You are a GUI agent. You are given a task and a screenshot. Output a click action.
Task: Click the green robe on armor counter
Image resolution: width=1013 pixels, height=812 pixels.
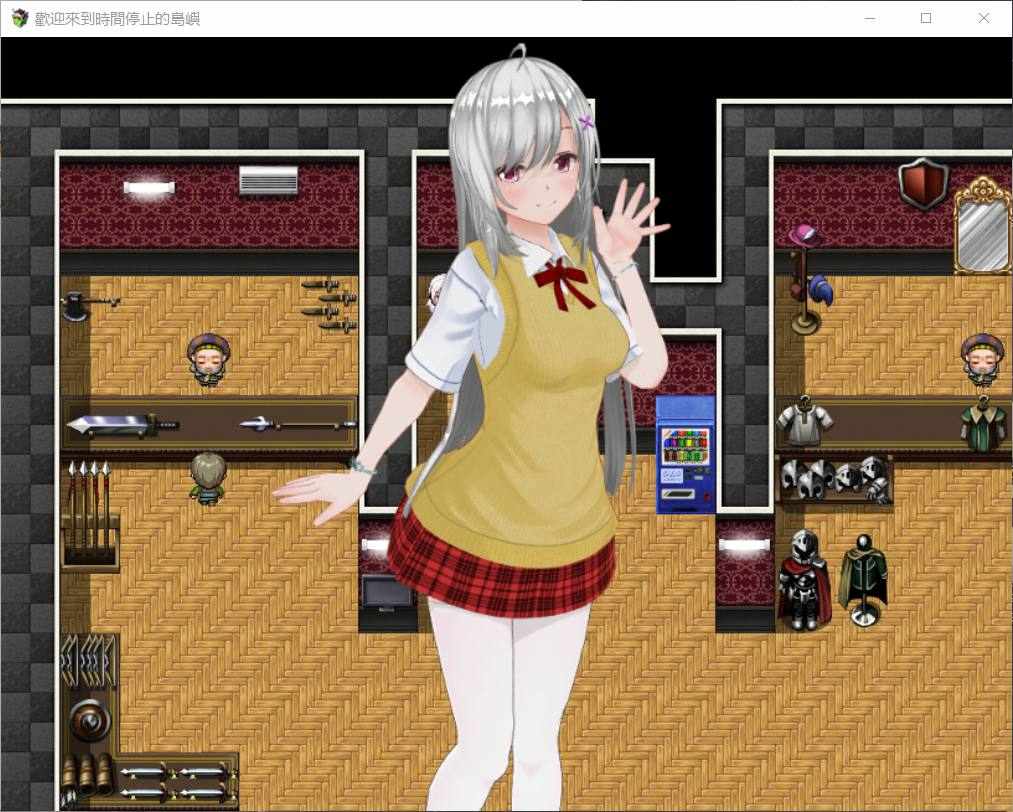point(985,424)
